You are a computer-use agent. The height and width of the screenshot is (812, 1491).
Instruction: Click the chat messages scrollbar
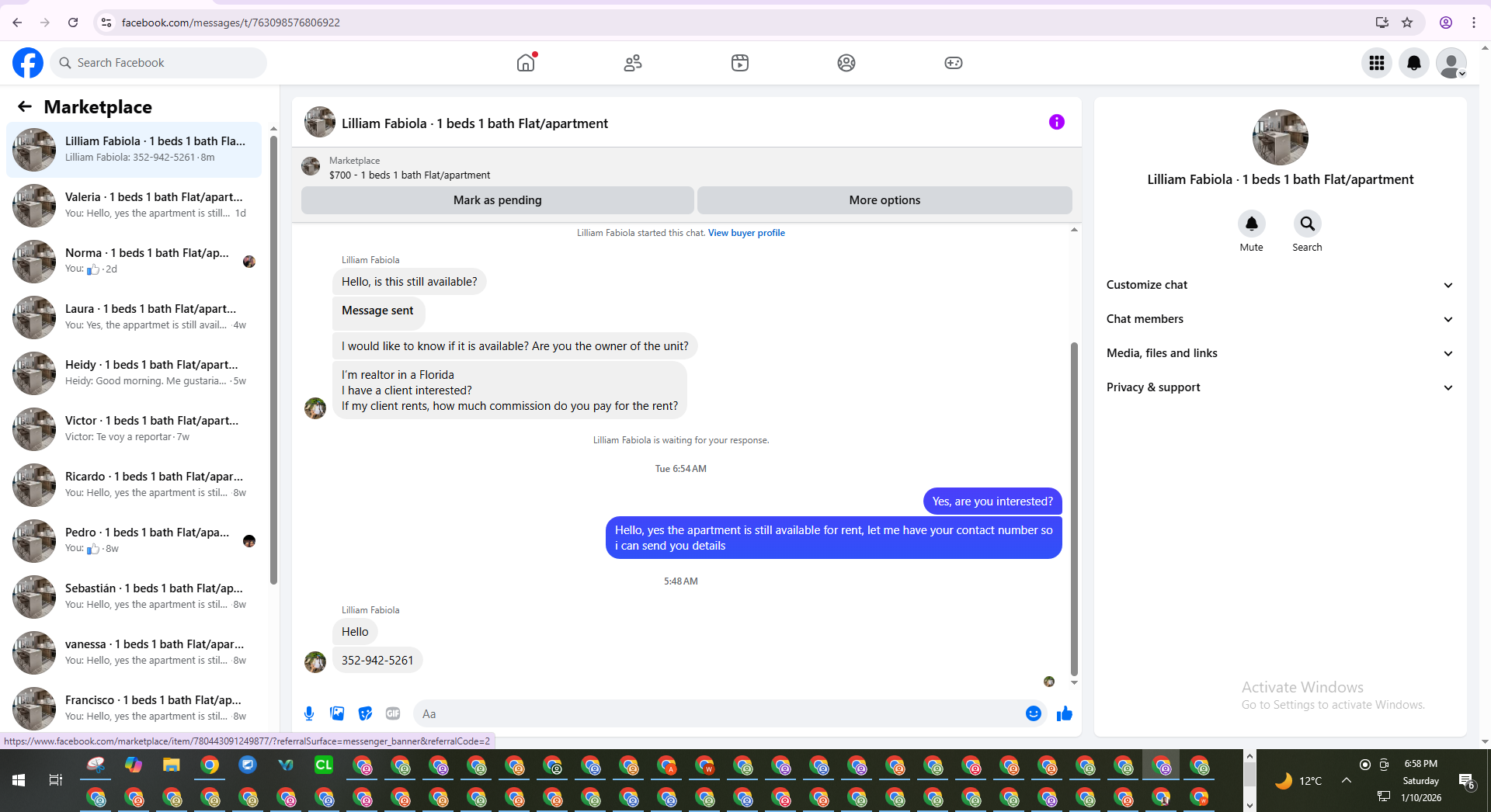(x=1074, y=508)
